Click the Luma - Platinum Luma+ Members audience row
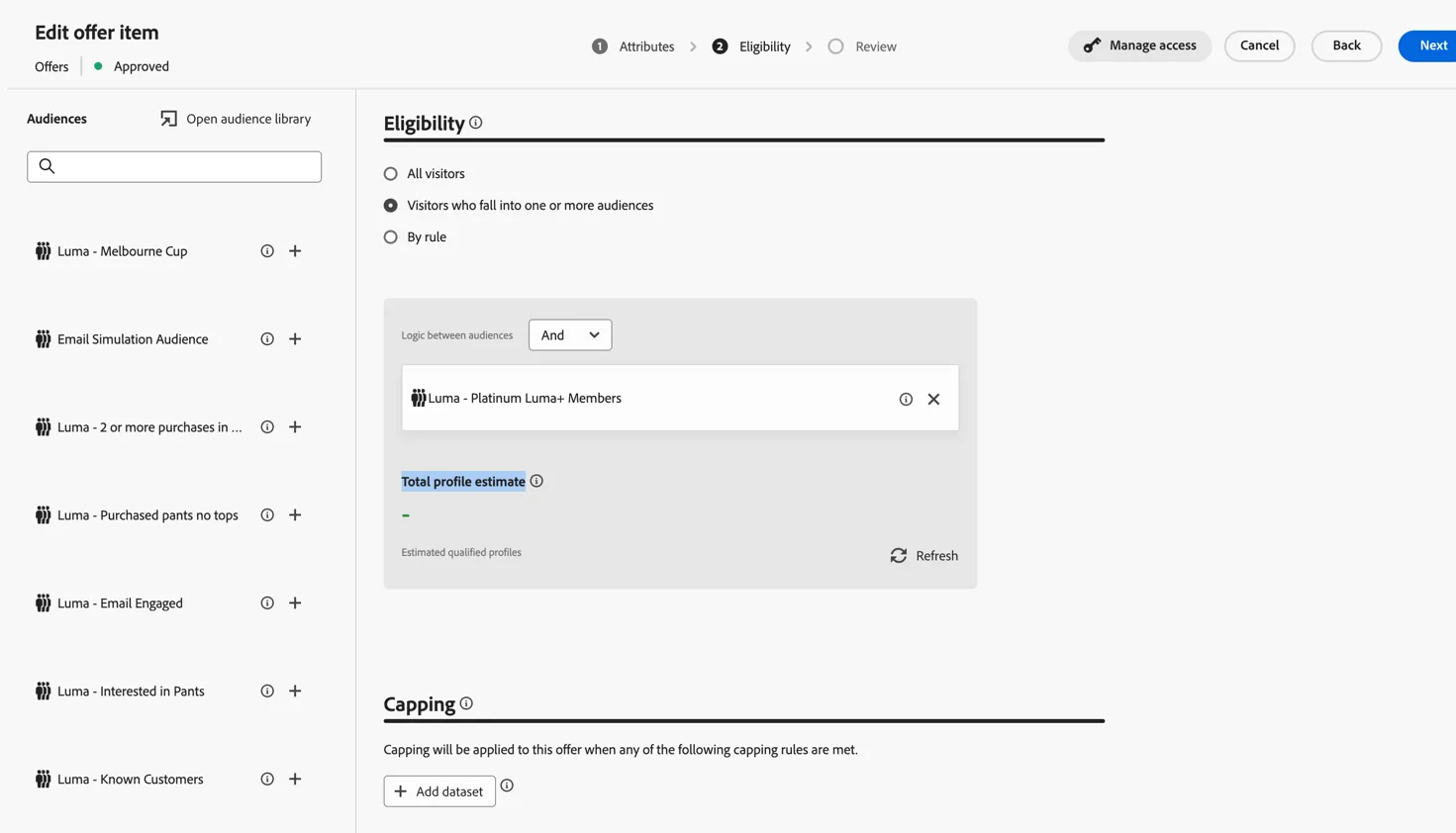1456x833 pixels. click(x=680, y=398)
